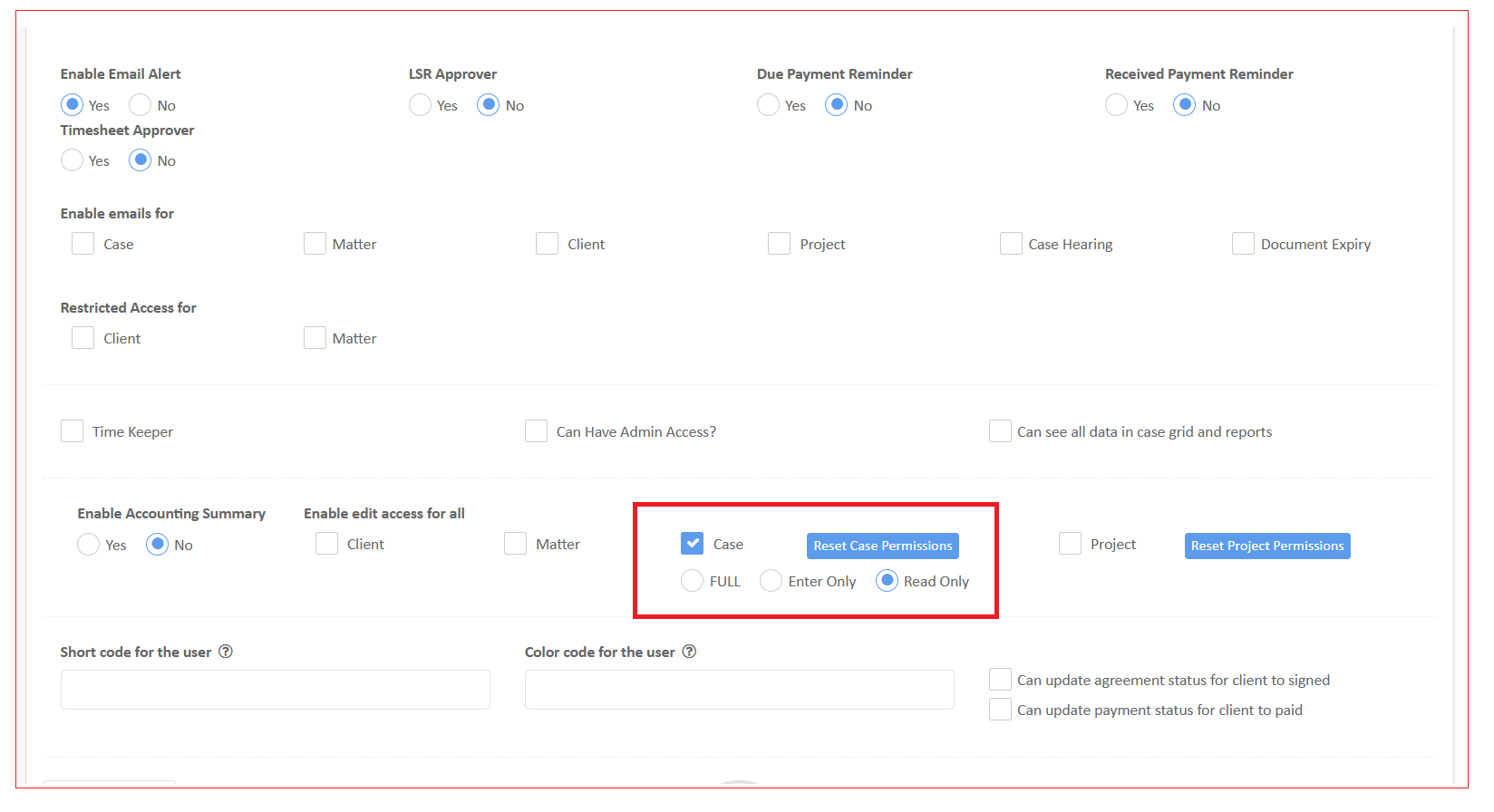This screenshot has height=812, width=1494.
Task: Choose FULL case permission
Action: [693, 581]
